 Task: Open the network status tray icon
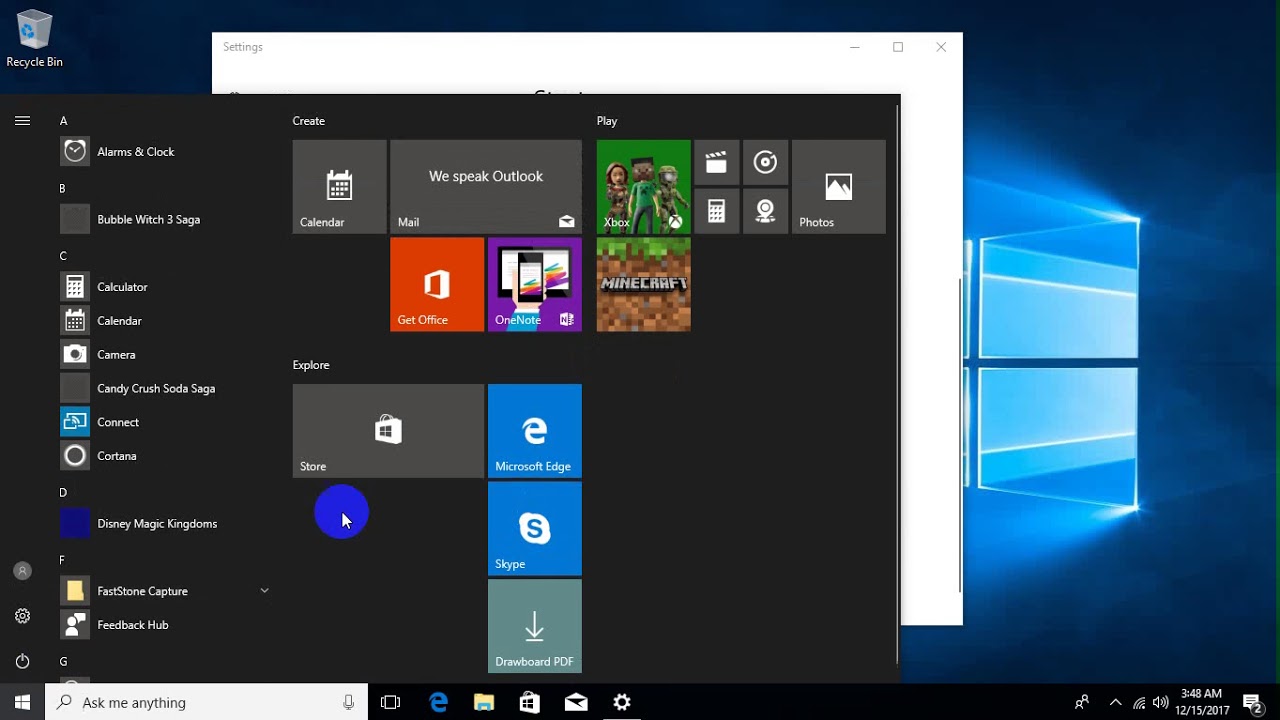pos(1139,702)
